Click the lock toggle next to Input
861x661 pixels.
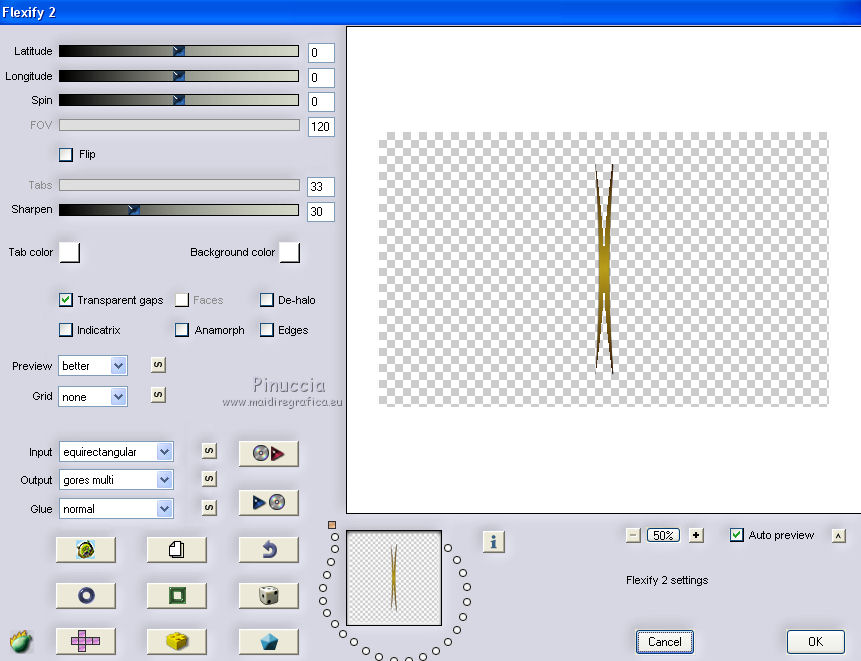point(209,451)
